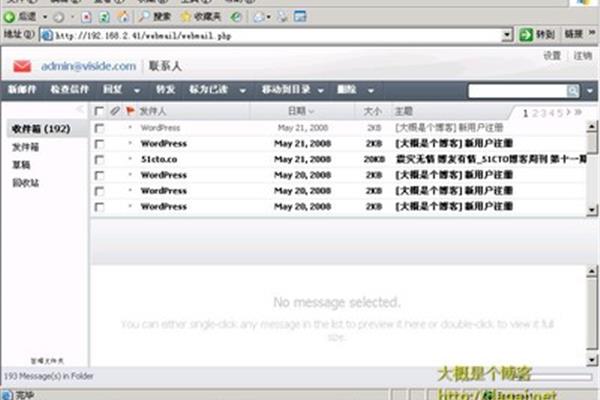Click the admin@visIde.com account link
This screenshot has width=600, height=400.
click(88, 66)
